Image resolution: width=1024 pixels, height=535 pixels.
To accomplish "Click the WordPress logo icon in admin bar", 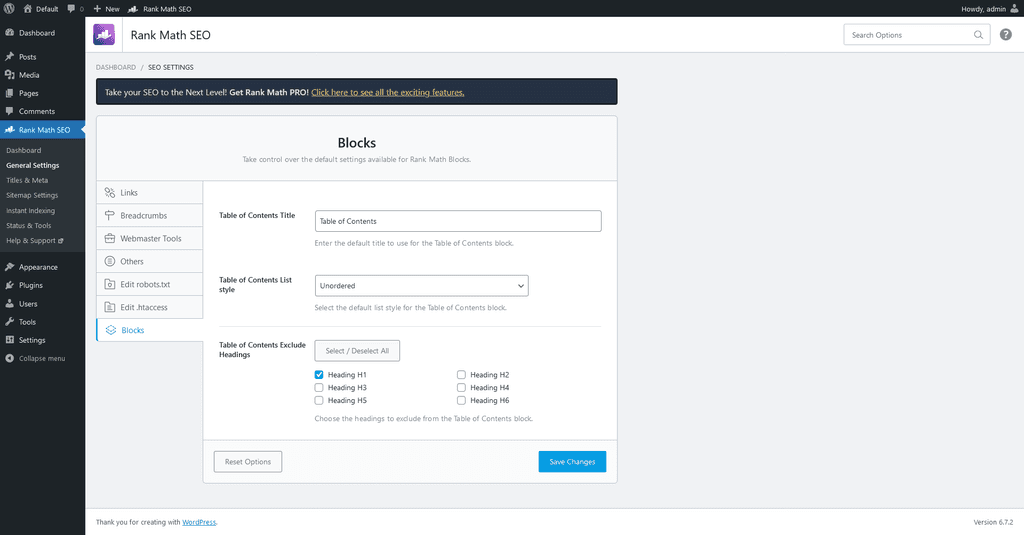I will pos(9,8).
